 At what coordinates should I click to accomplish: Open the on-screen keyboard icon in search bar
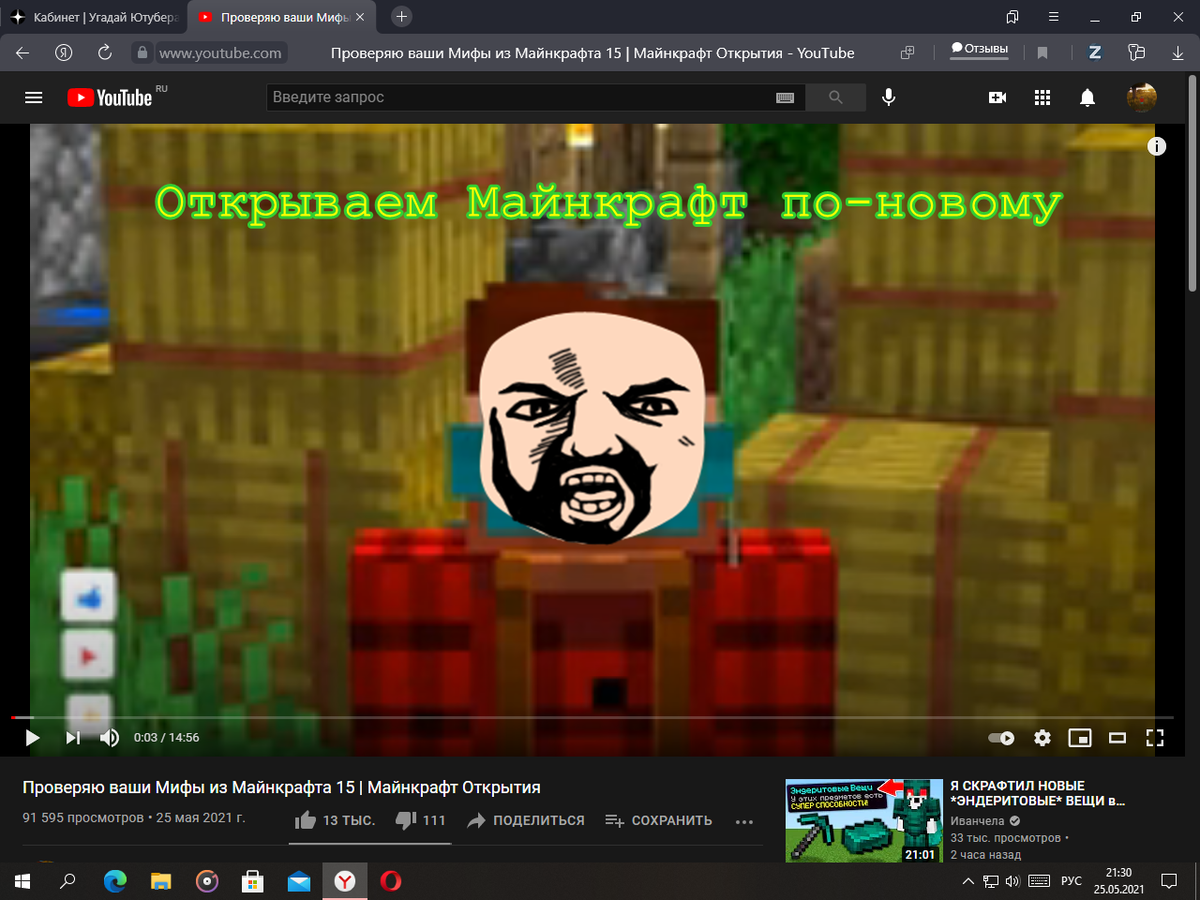point(784,97)
